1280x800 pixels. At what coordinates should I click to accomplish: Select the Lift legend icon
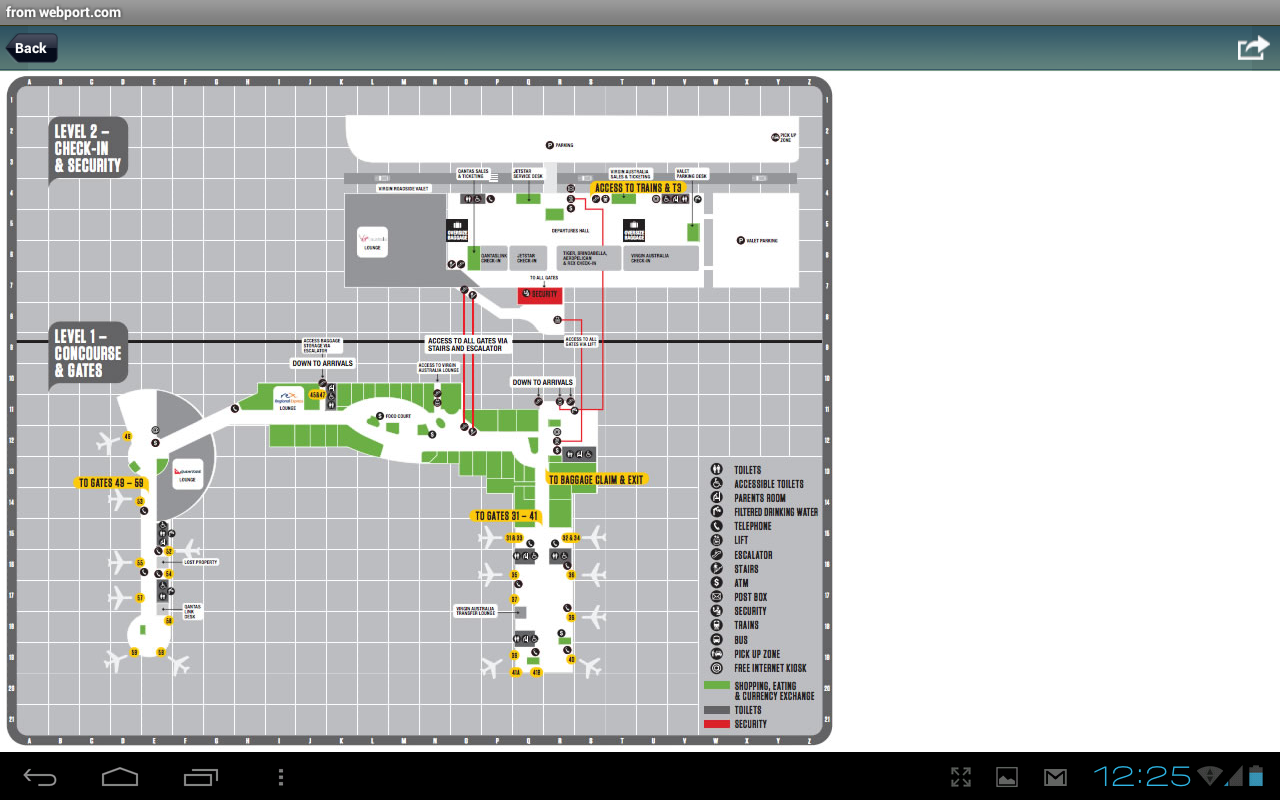717,540
